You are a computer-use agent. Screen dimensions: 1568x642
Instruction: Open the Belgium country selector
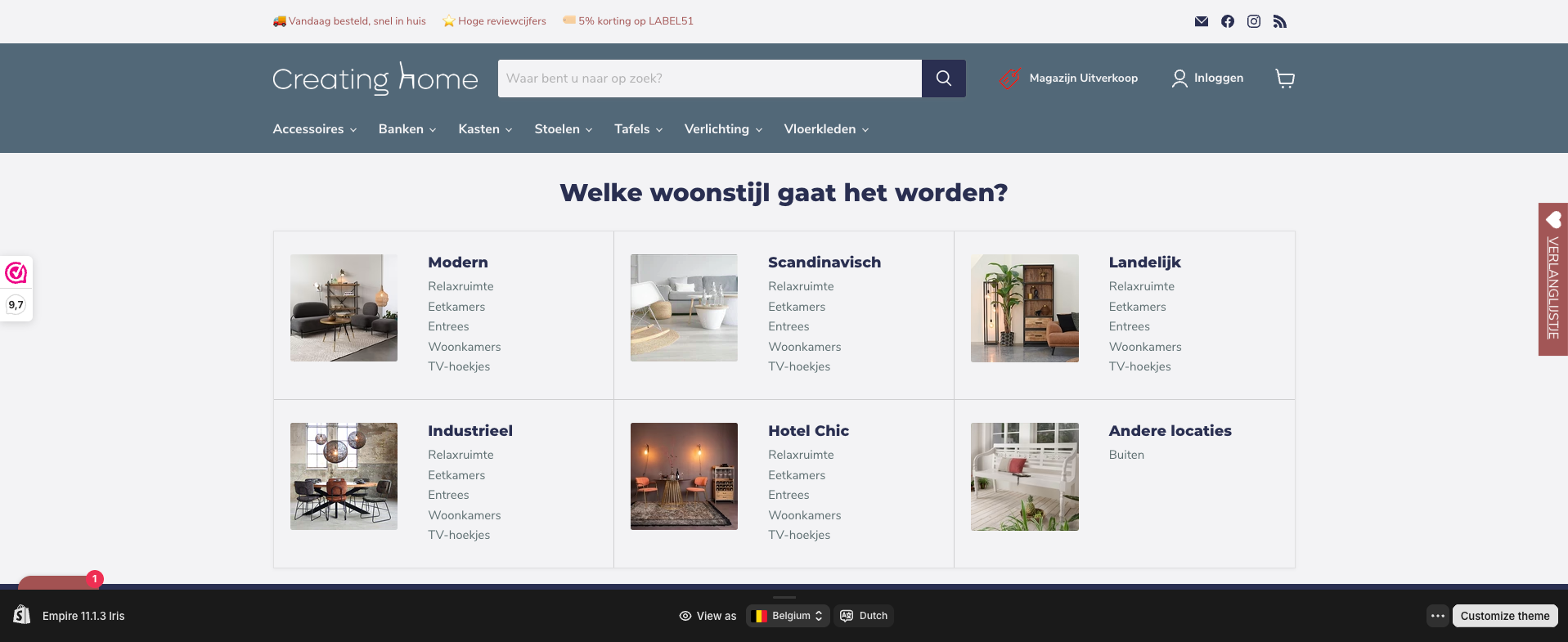coord(788,616)
